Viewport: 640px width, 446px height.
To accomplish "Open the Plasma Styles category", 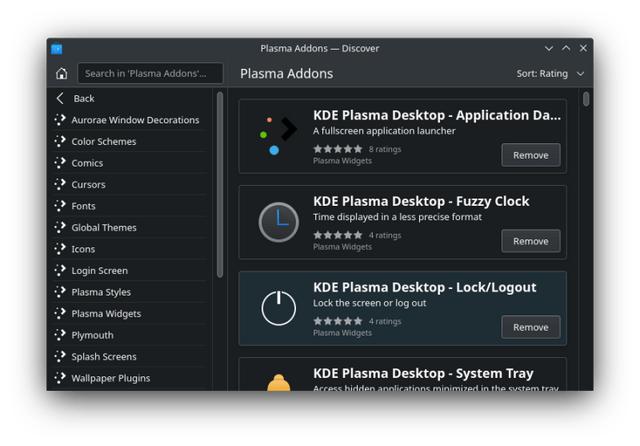I will pos(130,292).
